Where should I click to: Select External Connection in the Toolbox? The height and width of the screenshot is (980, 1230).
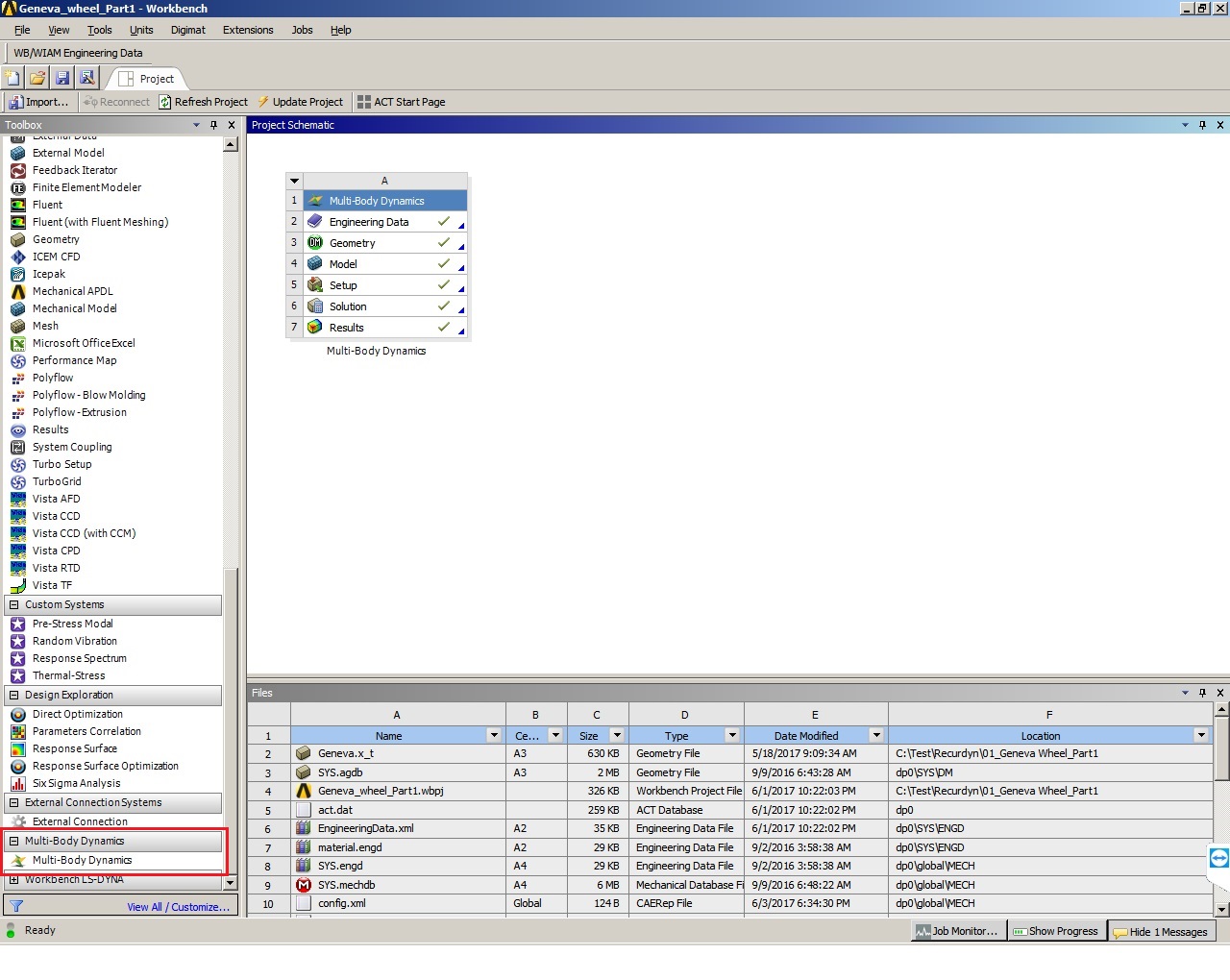click(x=80, y=821)
